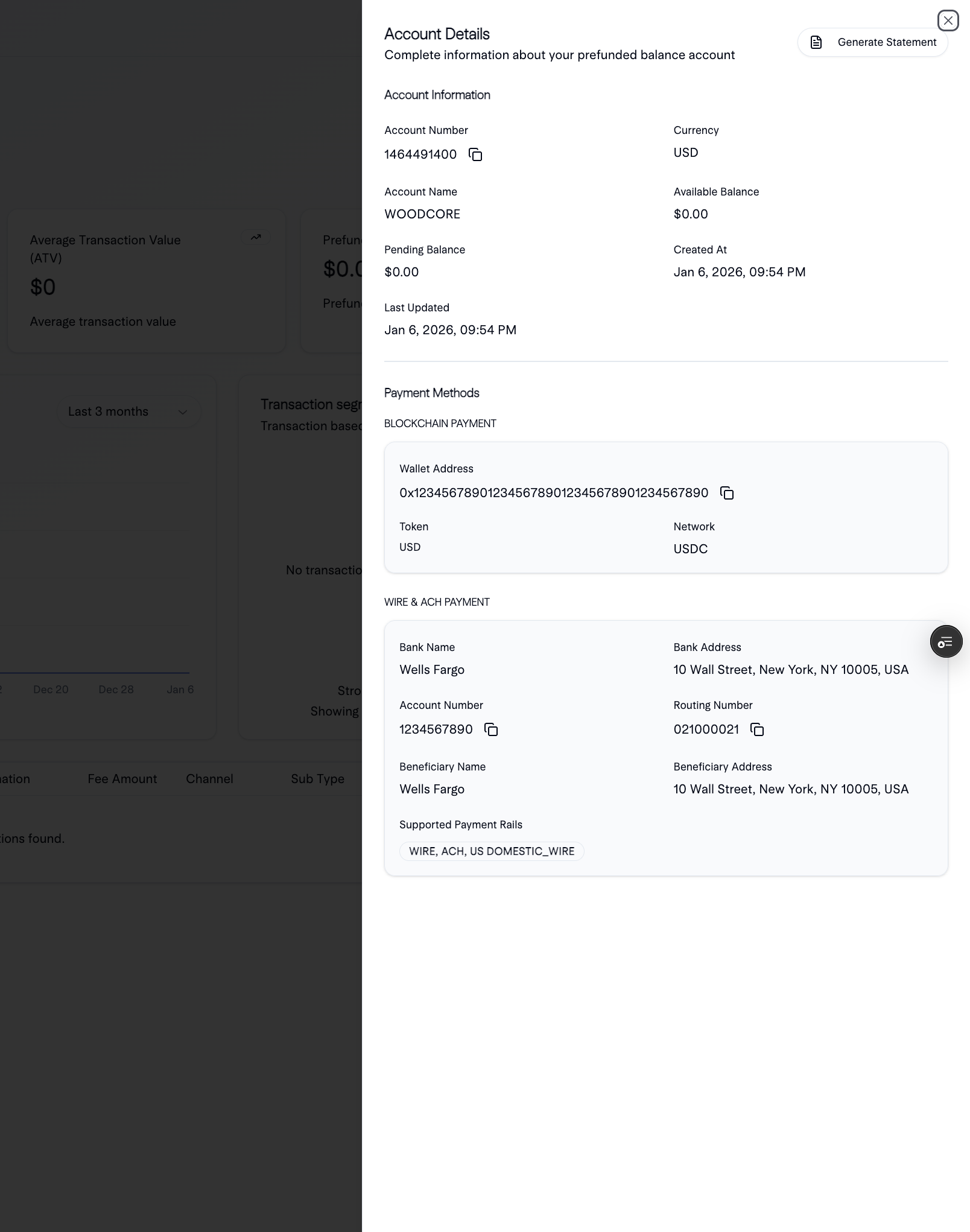
Task: Select account number value 1464491400
Action: (x=420, y=154)
